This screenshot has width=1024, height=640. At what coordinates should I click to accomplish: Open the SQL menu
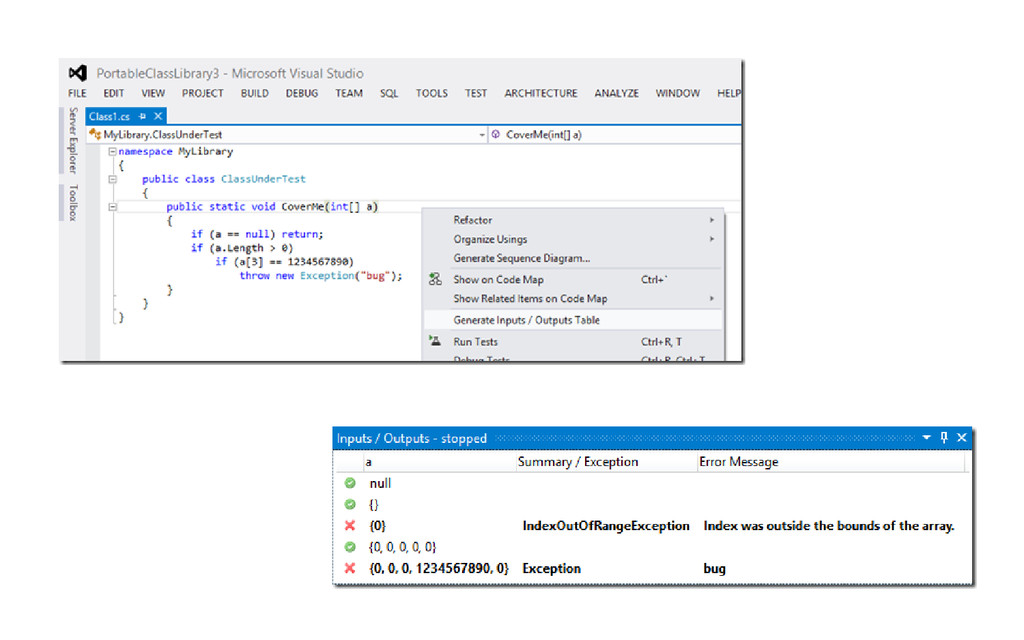389,93
